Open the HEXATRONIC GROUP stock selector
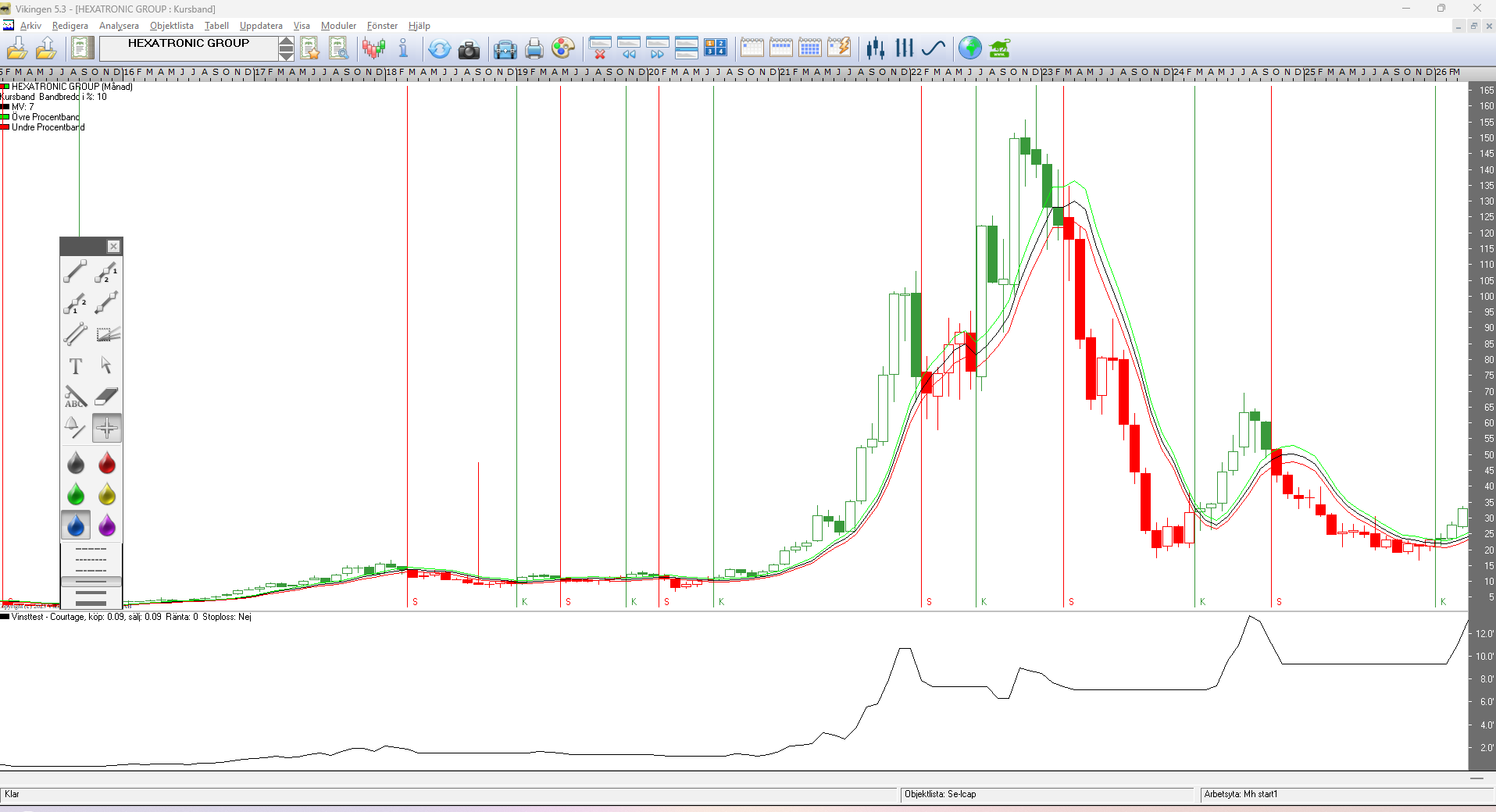 tap(188, 44)
